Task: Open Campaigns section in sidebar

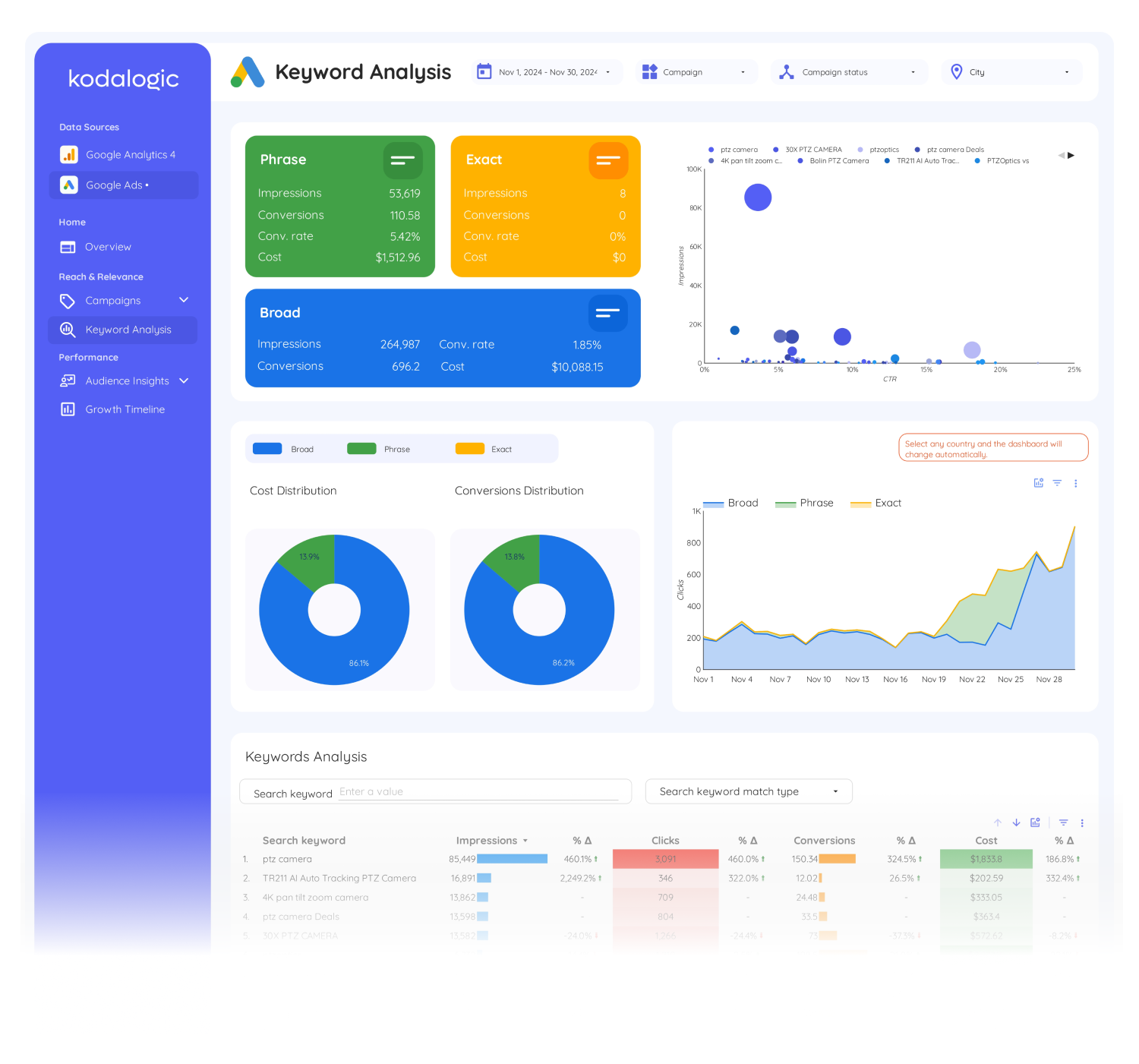Action: tap(113, 301)
